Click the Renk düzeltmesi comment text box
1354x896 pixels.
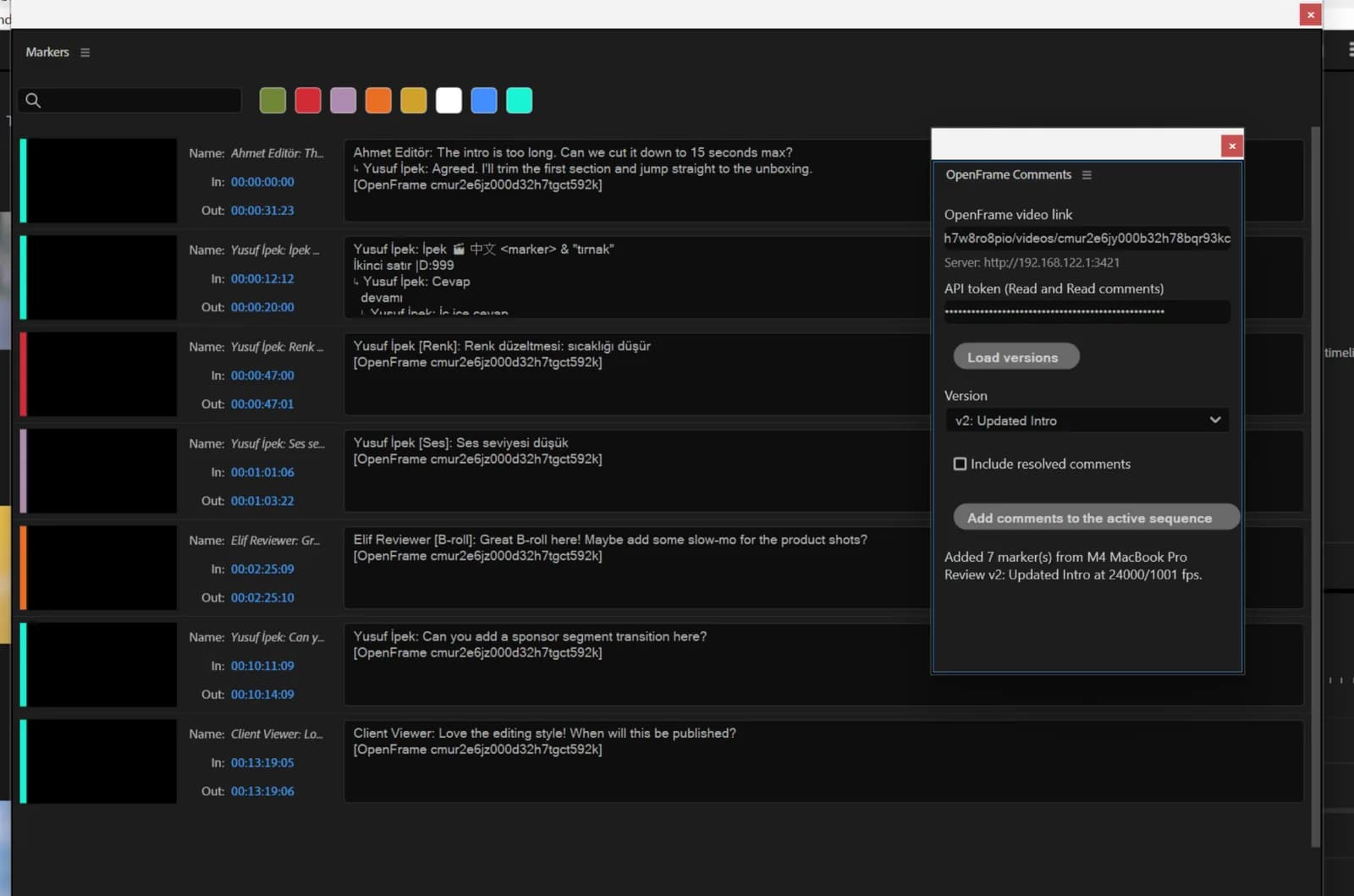(636, 374)
